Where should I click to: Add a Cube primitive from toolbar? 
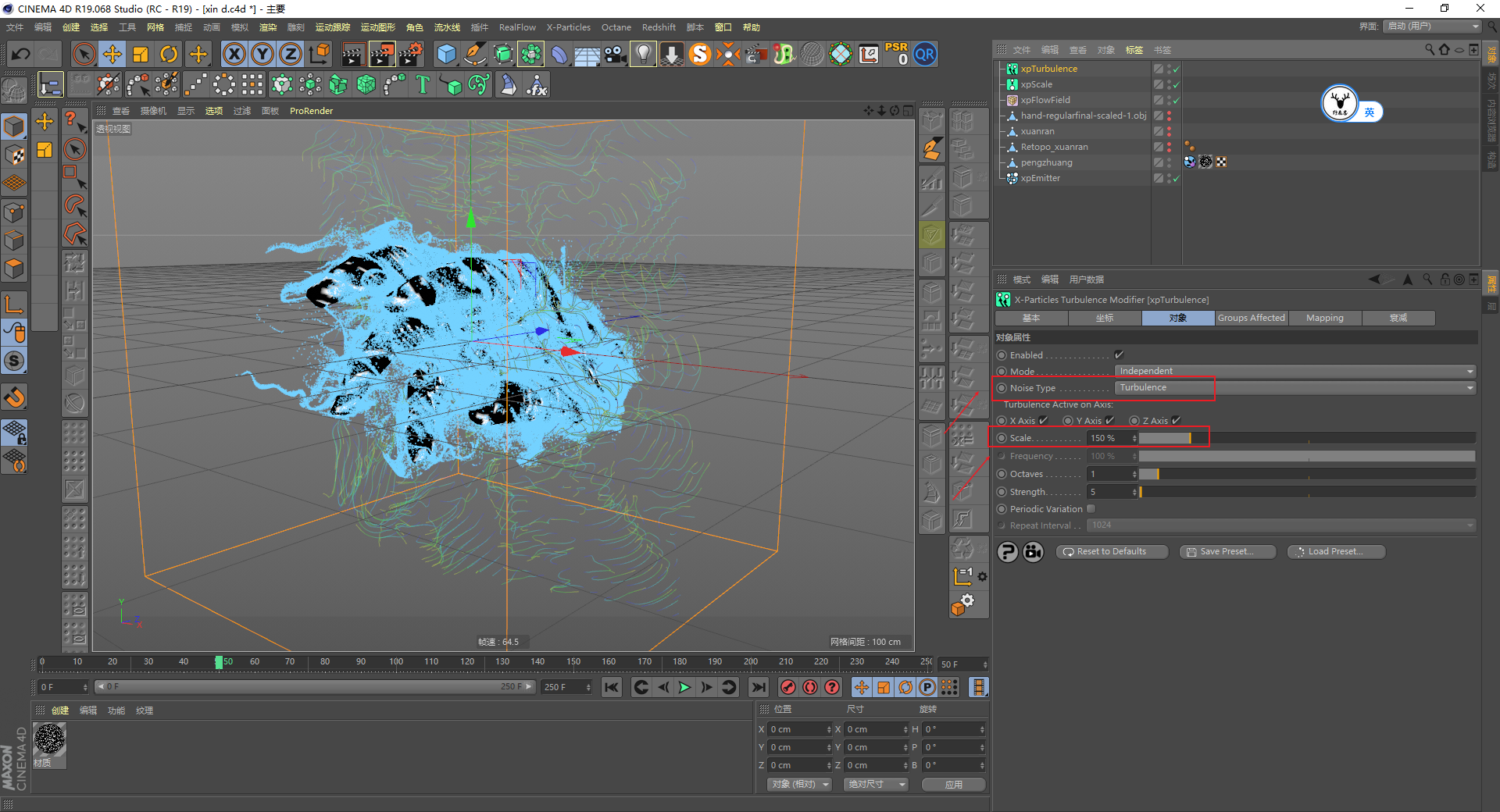point(446,54)
